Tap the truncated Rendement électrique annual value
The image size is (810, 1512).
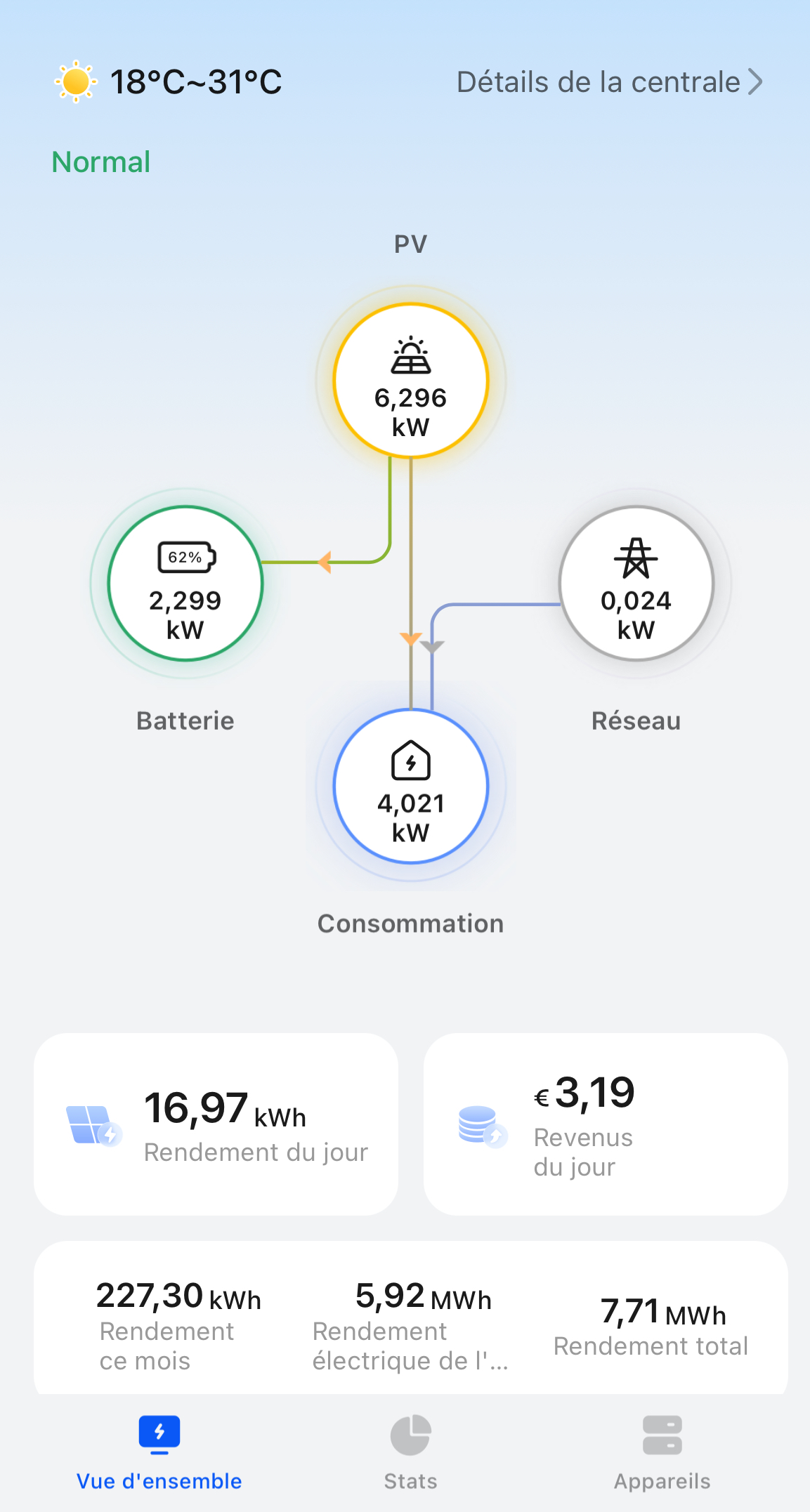pyautogui.click(x=423, y=1296)
